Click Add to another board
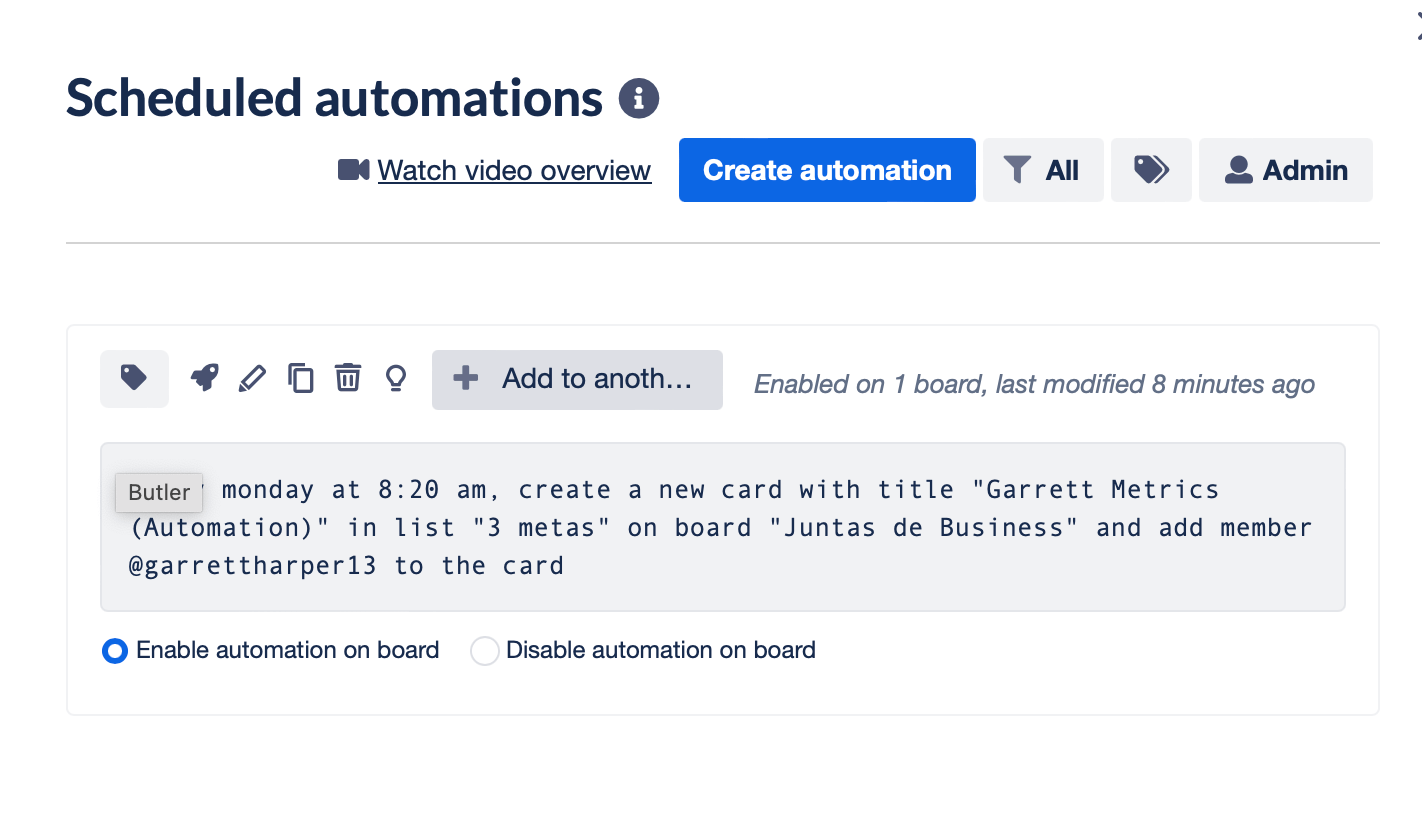 (x=577, y=379)
